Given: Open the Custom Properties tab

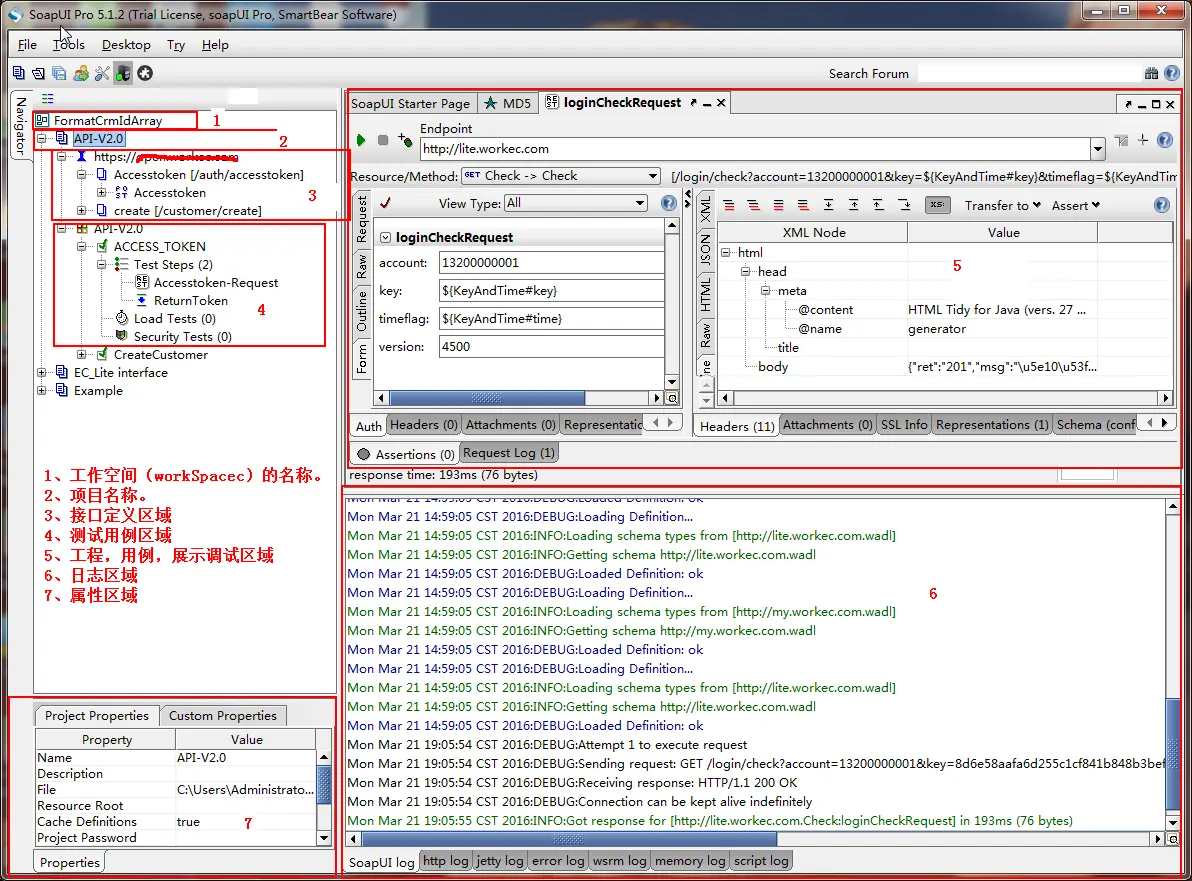Looking at the screenshot, I should [x=223, y=715].
